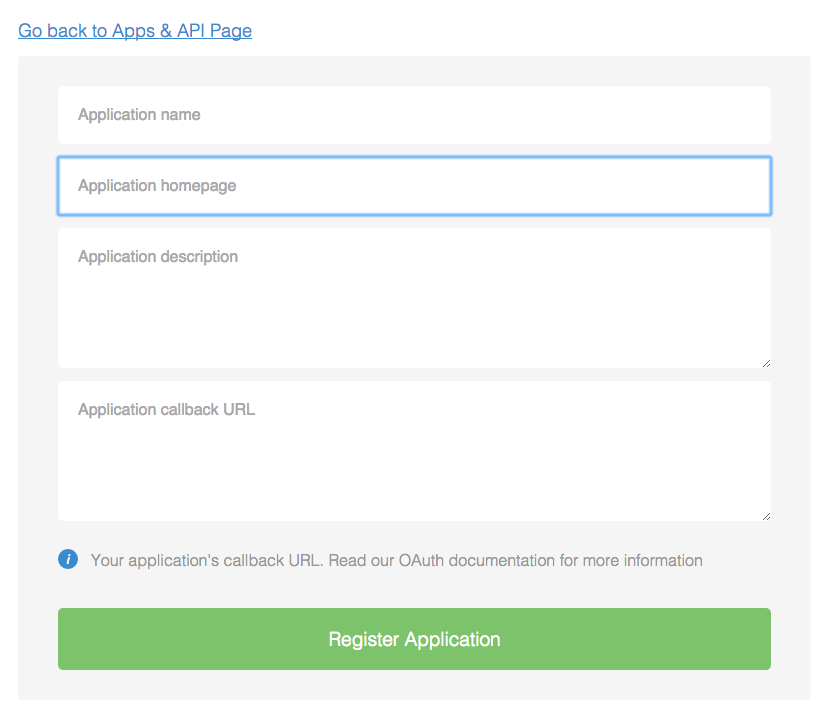Focus the Application name field
This screenshot has height=712, width=832.
414,115
